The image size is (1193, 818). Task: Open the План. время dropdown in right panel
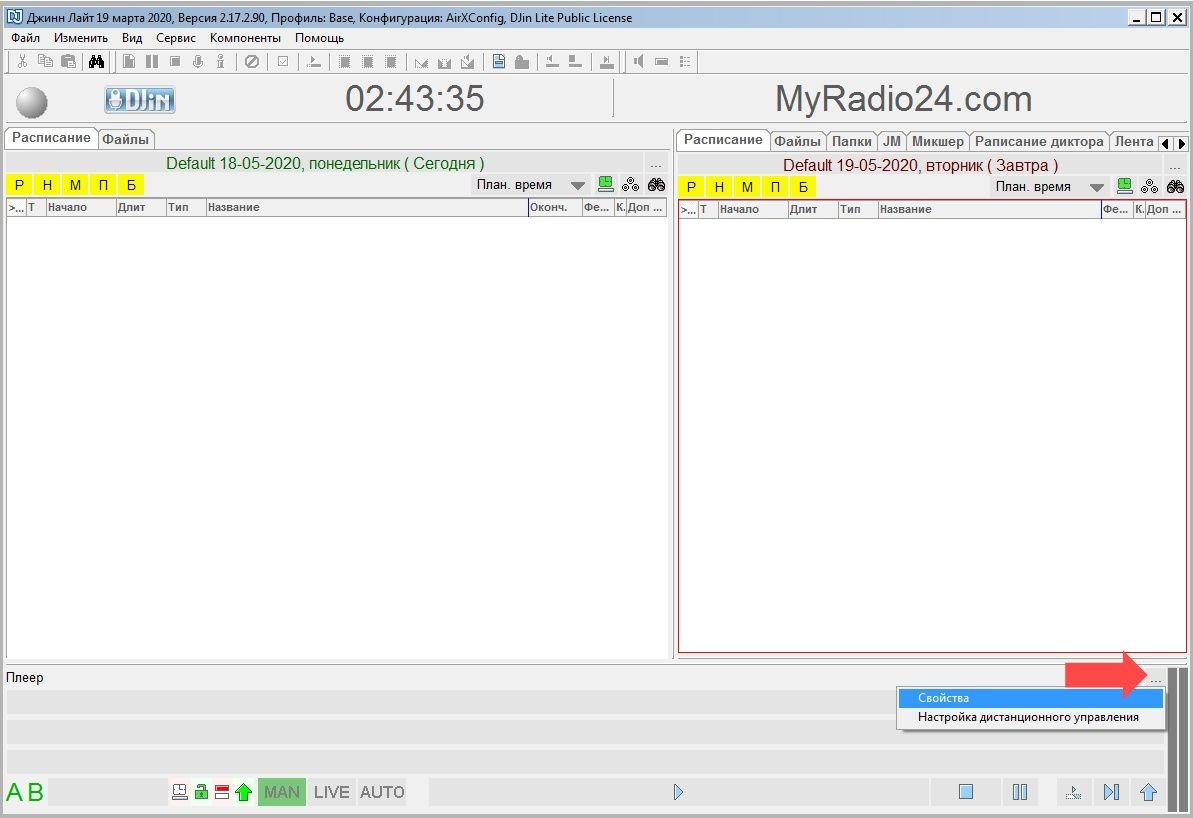[1097, 187]
